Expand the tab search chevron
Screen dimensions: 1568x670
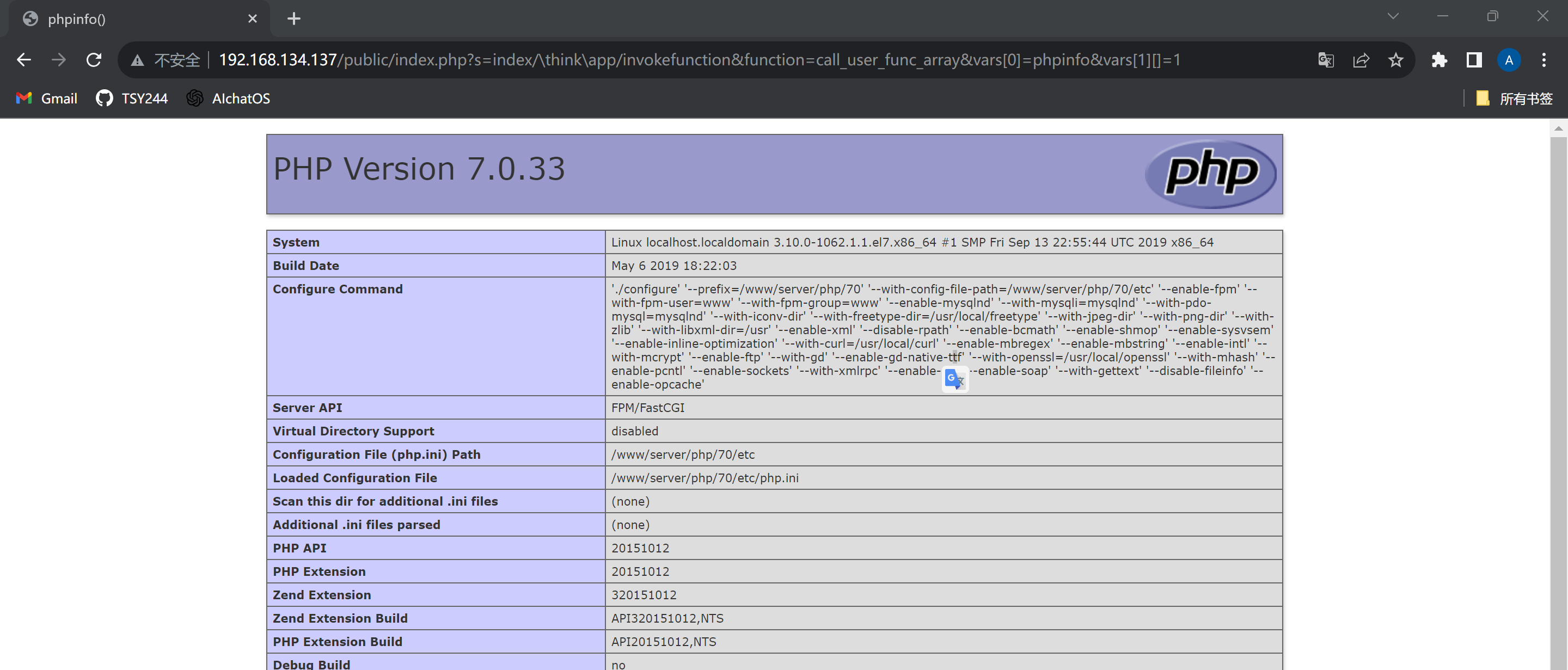(1393, 16)
